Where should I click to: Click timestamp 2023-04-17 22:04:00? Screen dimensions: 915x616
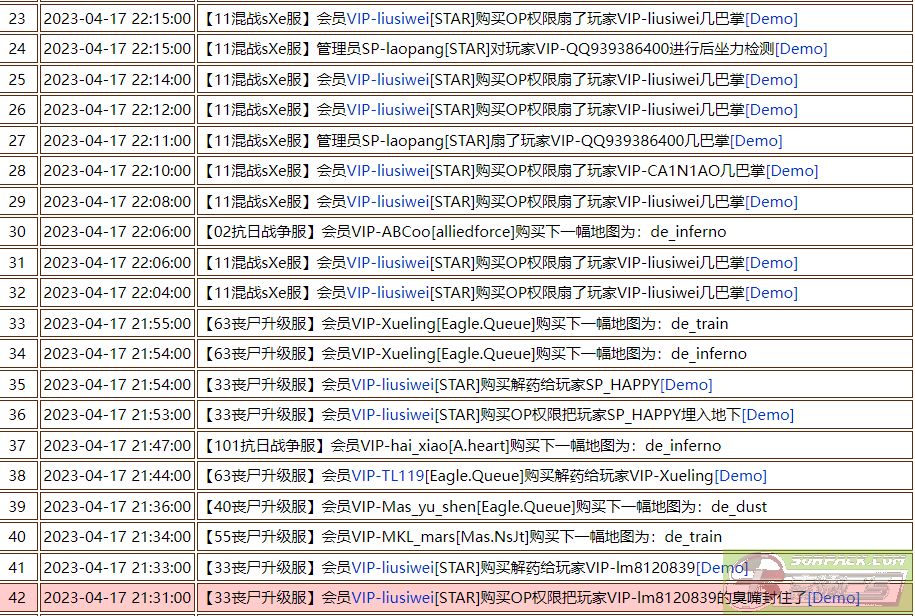[x=117, y=293]
